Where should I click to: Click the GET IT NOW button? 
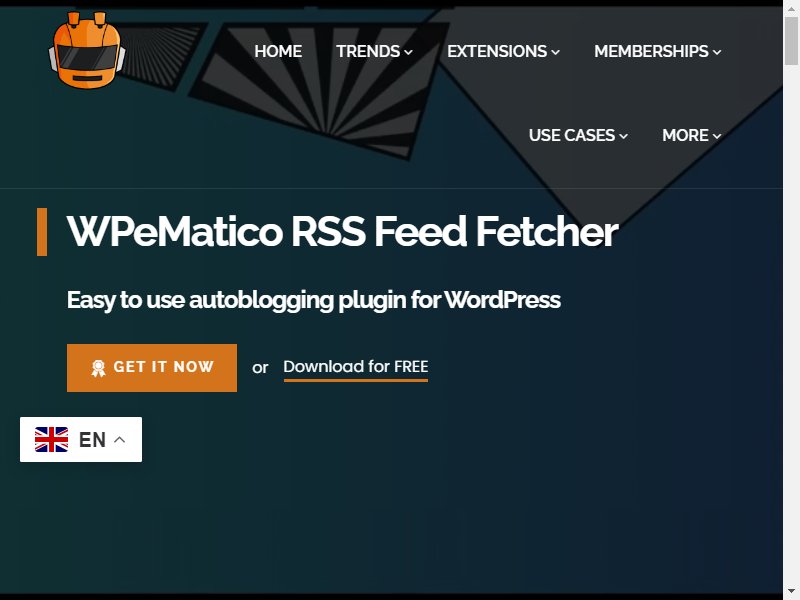pyautogui.click(x=152, y=368)
